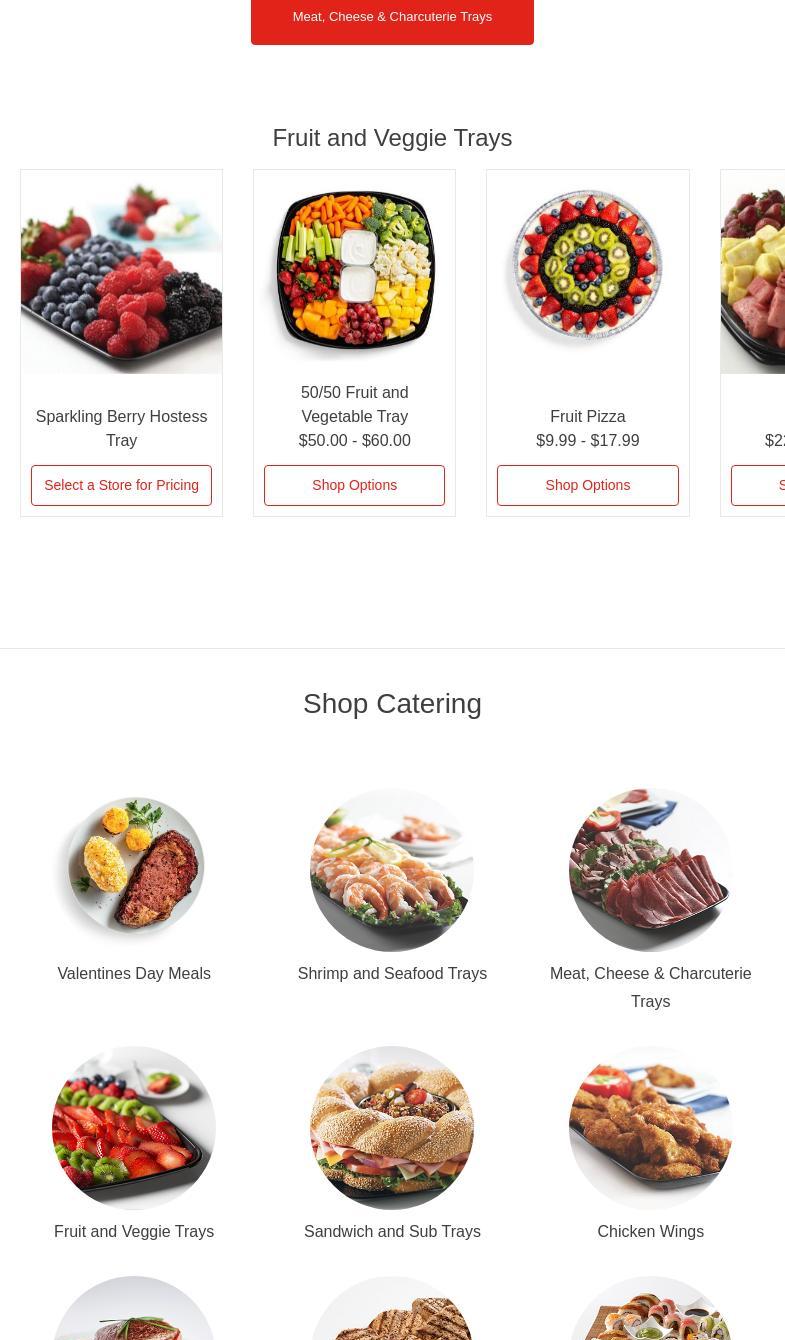Click Select a Store for Pricing button

coord(121,485)
